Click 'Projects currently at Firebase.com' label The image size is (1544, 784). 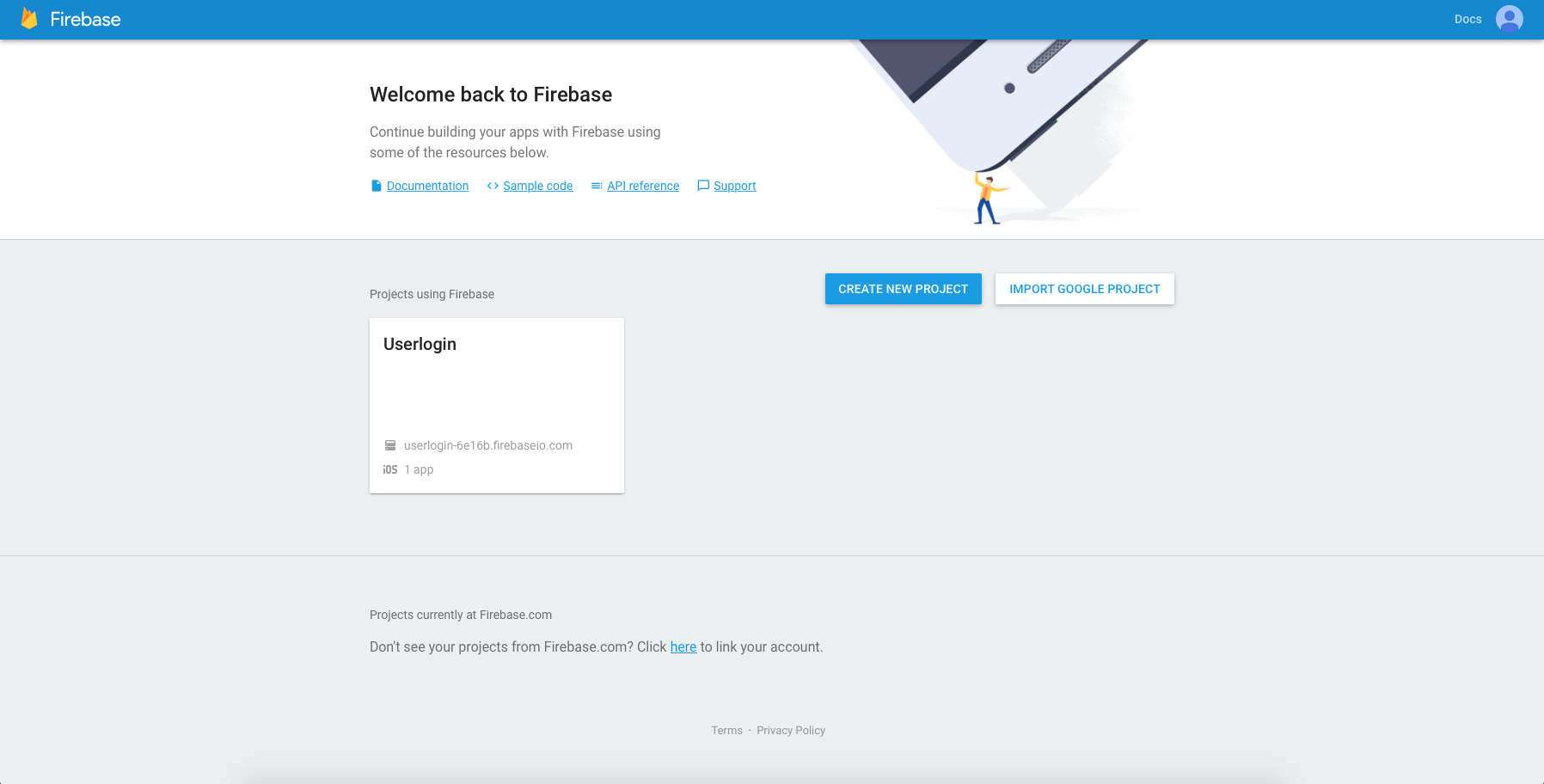coord(461,615)
